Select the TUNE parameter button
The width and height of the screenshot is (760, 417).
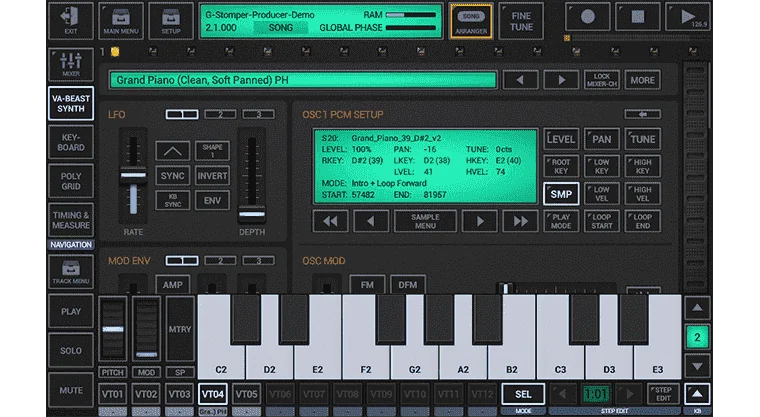(643, 139)
